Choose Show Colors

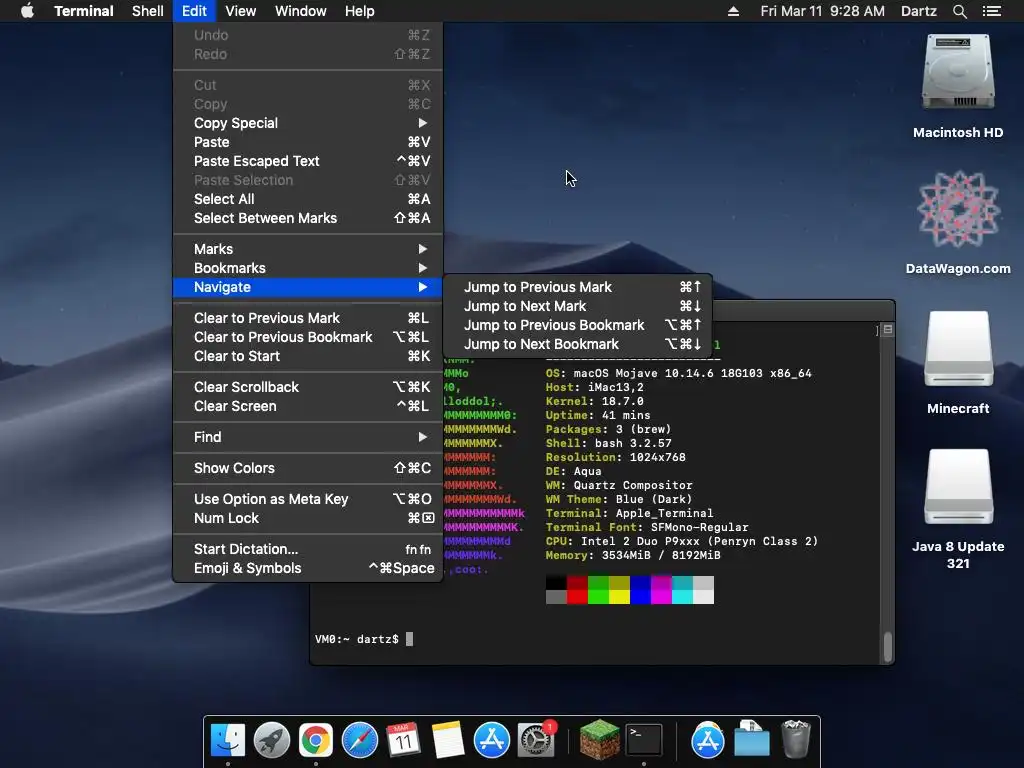click(x=308, y=468)
